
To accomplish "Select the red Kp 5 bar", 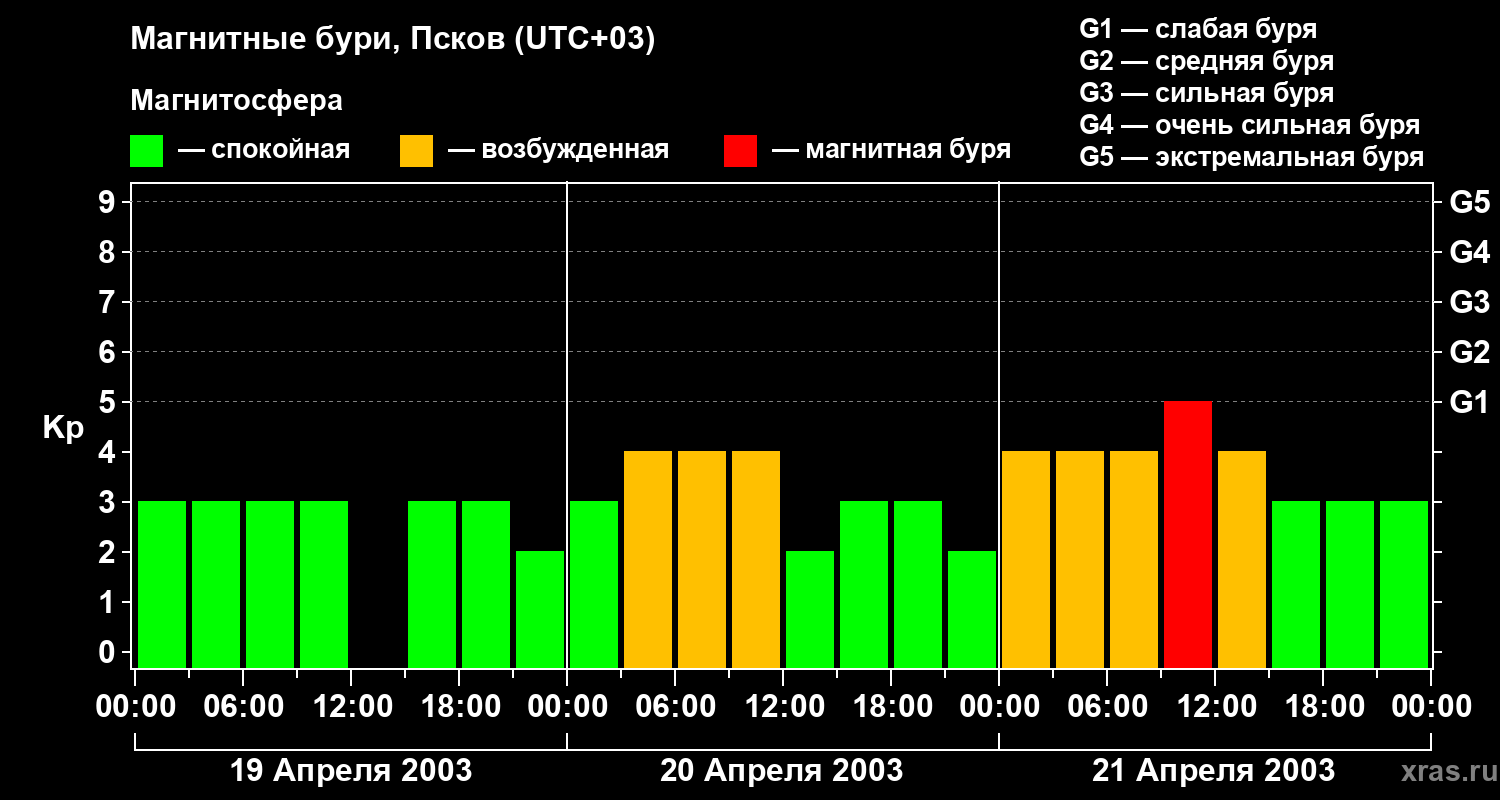I will (1188, 534).
